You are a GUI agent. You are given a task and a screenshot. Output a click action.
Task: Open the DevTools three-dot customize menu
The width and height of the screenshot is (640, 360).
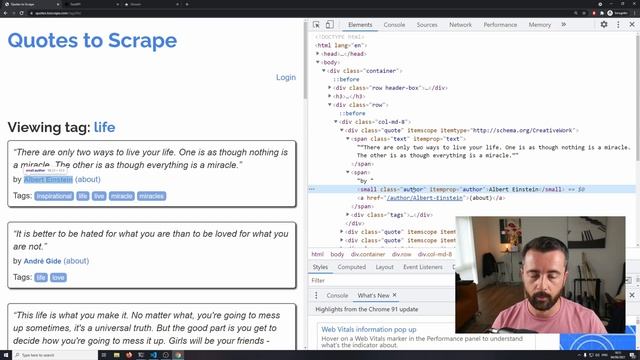coord(618,24)
